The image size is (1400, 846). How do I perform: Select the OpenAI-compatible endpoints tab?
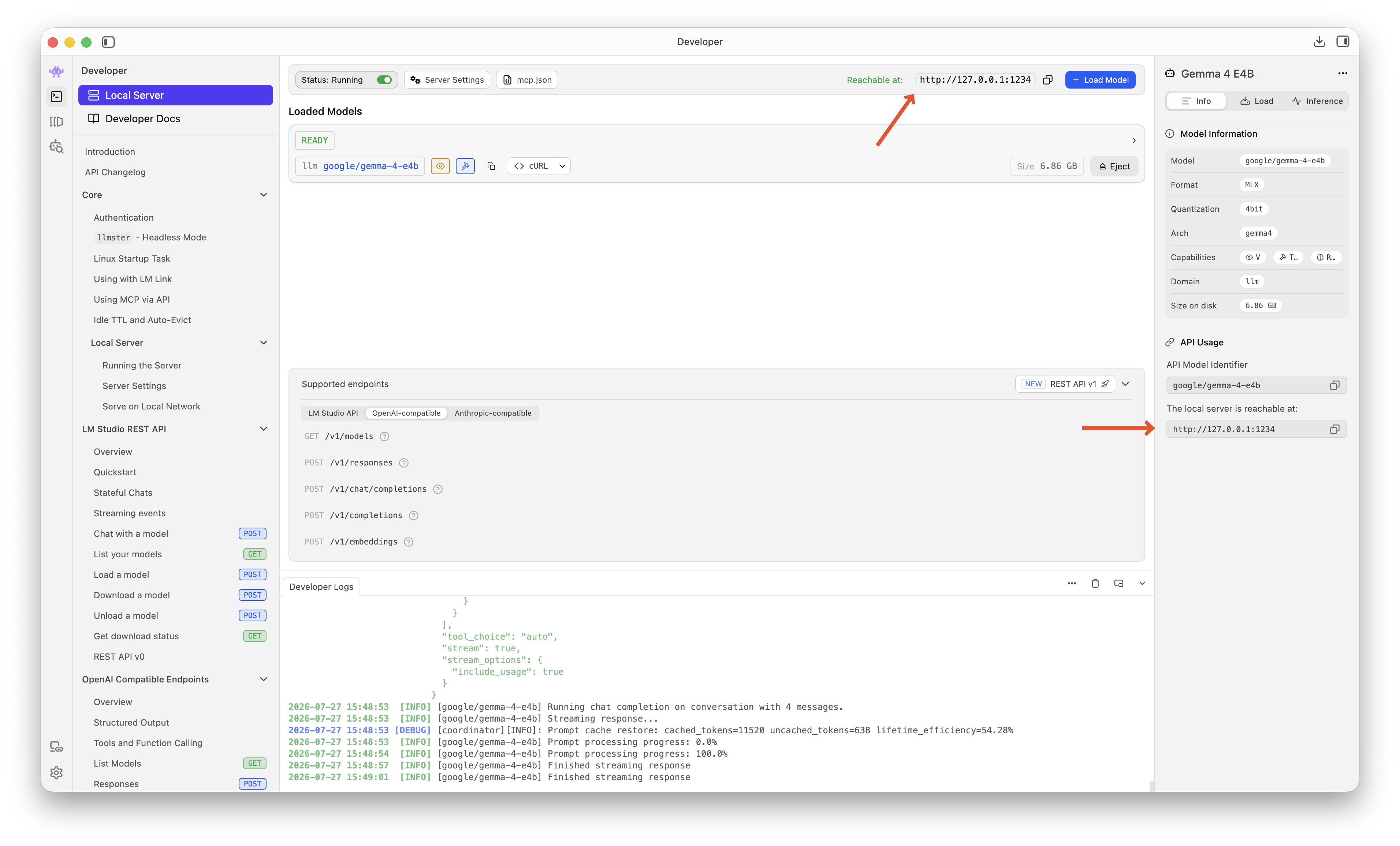406,413
